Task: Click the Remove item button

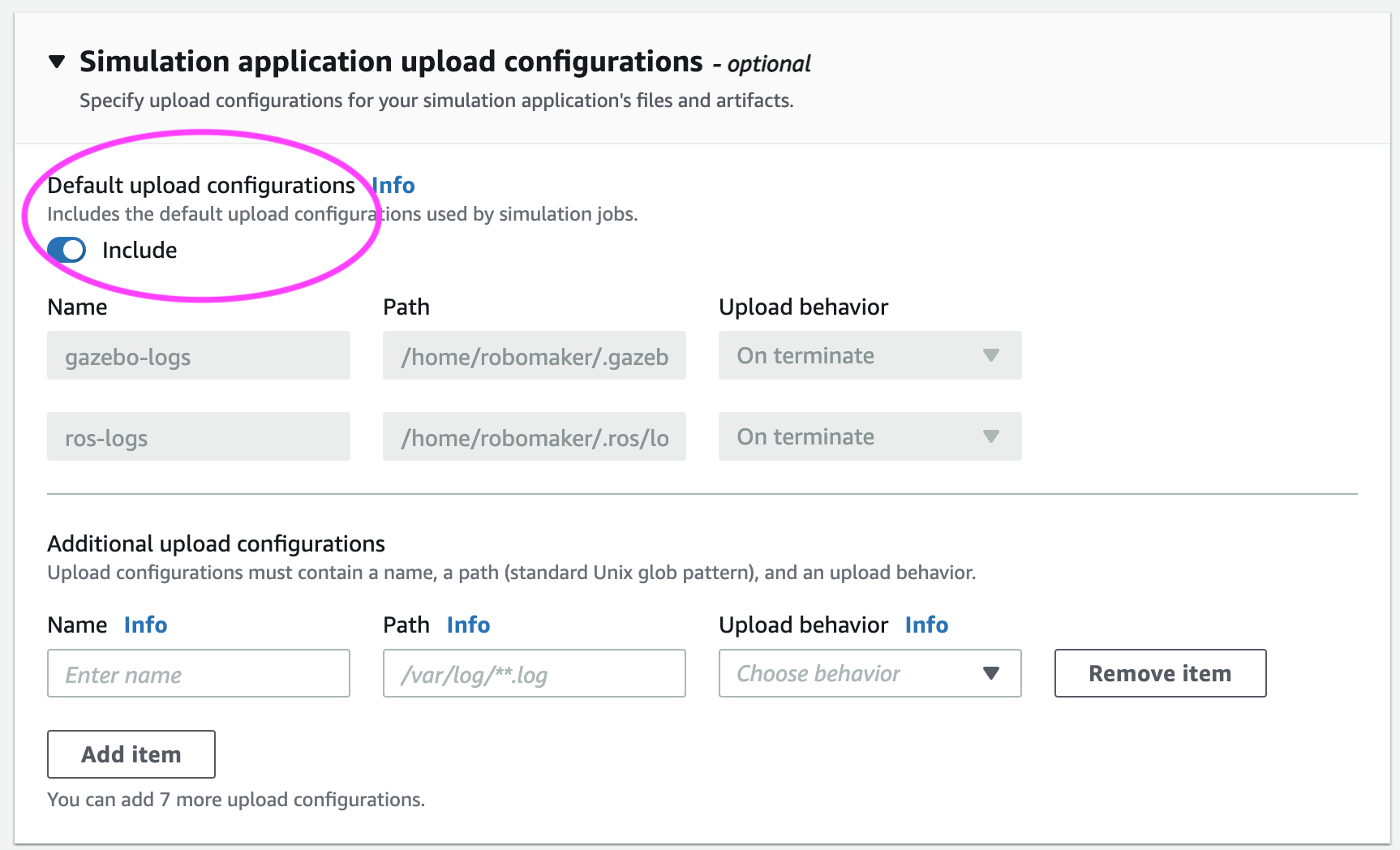Action: coord(1159,673)
